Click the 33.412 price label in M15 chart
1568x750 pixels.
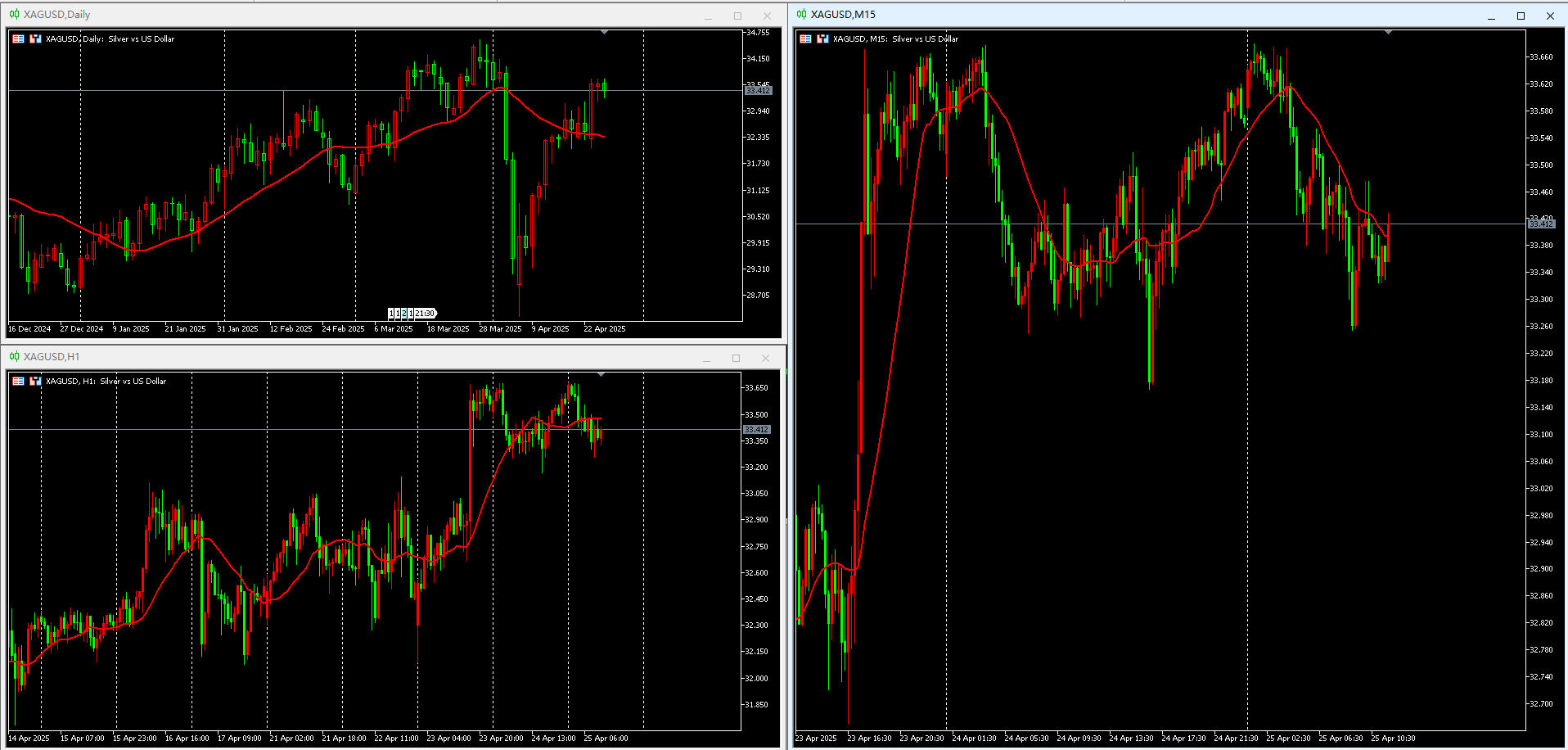1541,224
